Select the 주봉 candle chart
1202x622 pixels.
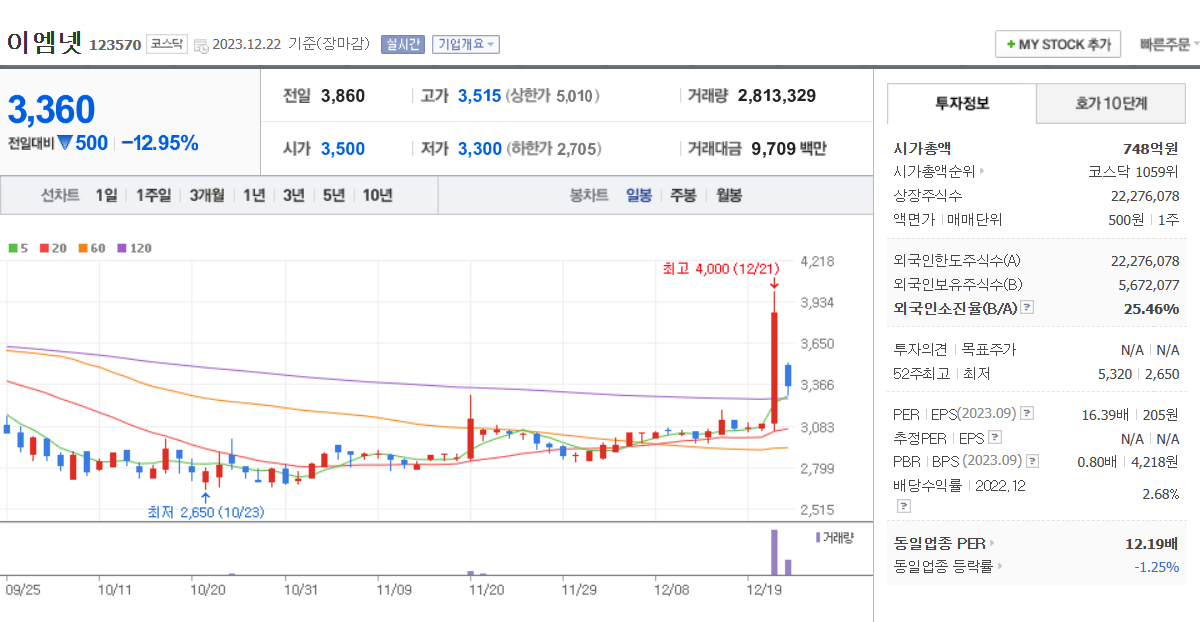tap(683, 195)
